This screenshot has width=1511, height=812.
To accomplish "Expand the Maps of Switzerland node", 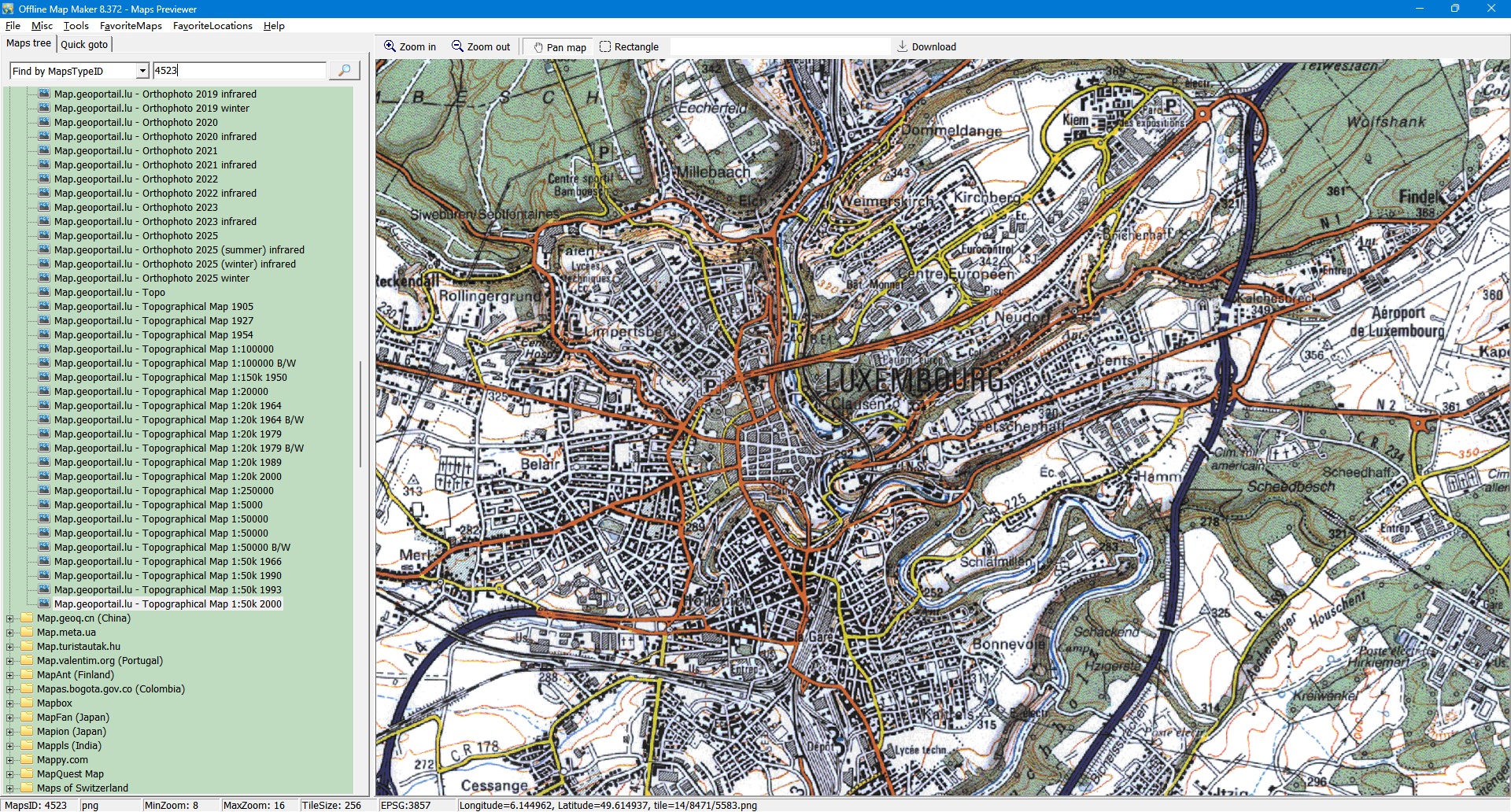I will point(10,788).
